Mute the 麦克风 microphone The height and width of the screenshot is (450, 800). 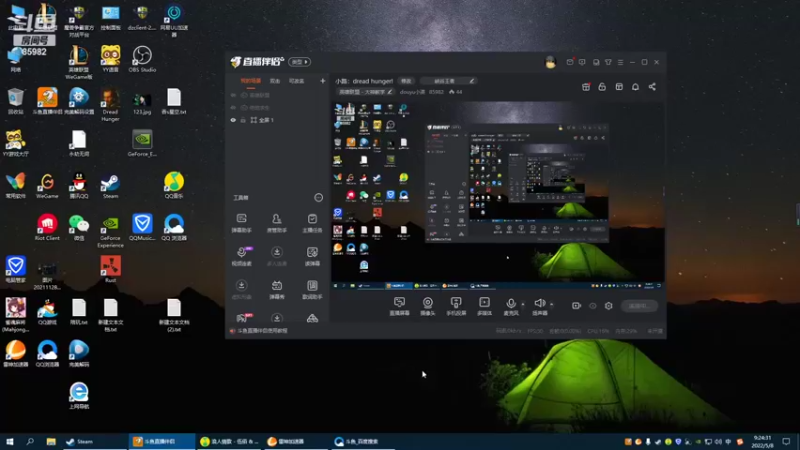[x=511, y=306]
